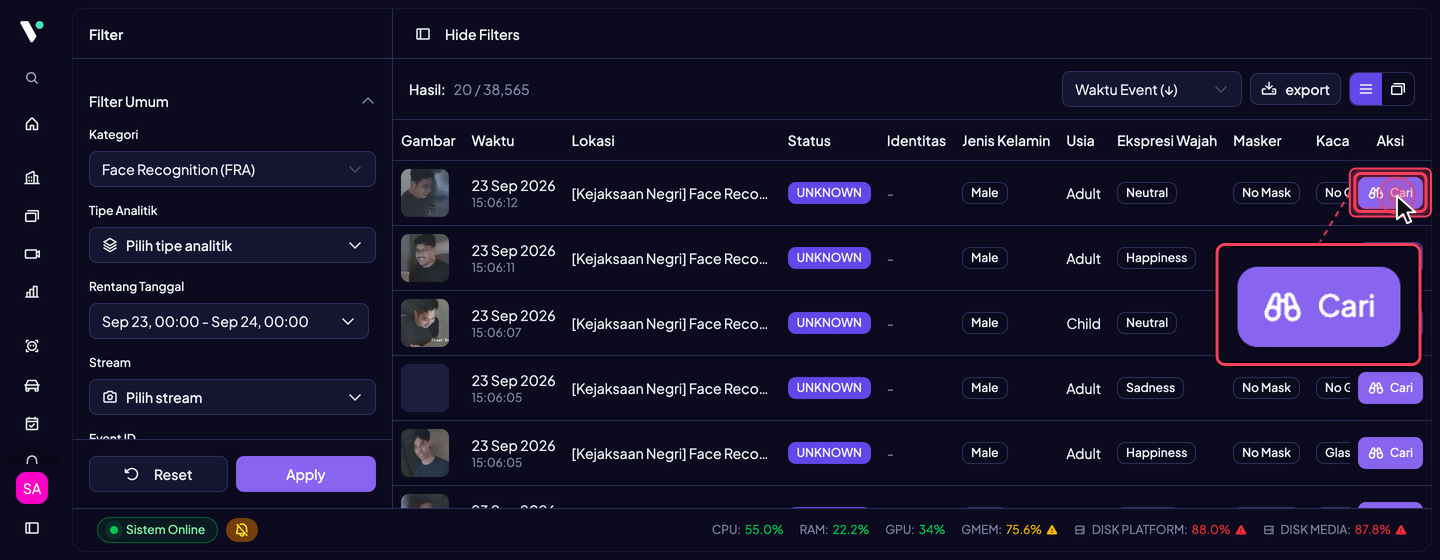1440x560 pixels.
Task: Open the Pilih stream dropdown
Action: pyautogui.click(x=232, y=397)
